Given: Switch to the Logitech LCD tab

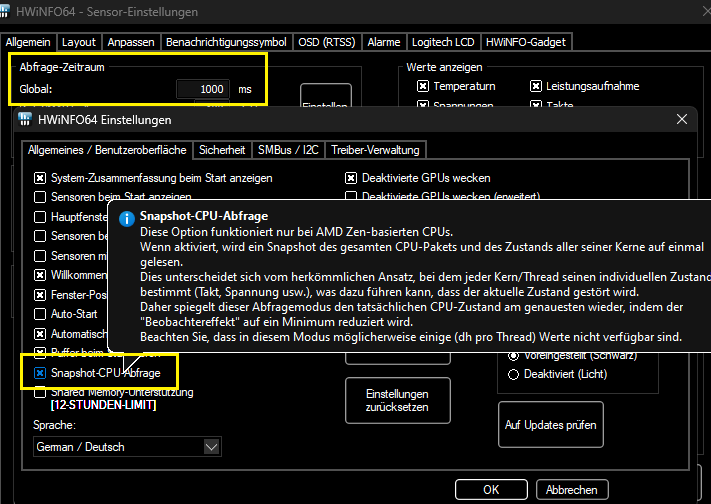Looking at the screenshot, I should click(443, 42).
